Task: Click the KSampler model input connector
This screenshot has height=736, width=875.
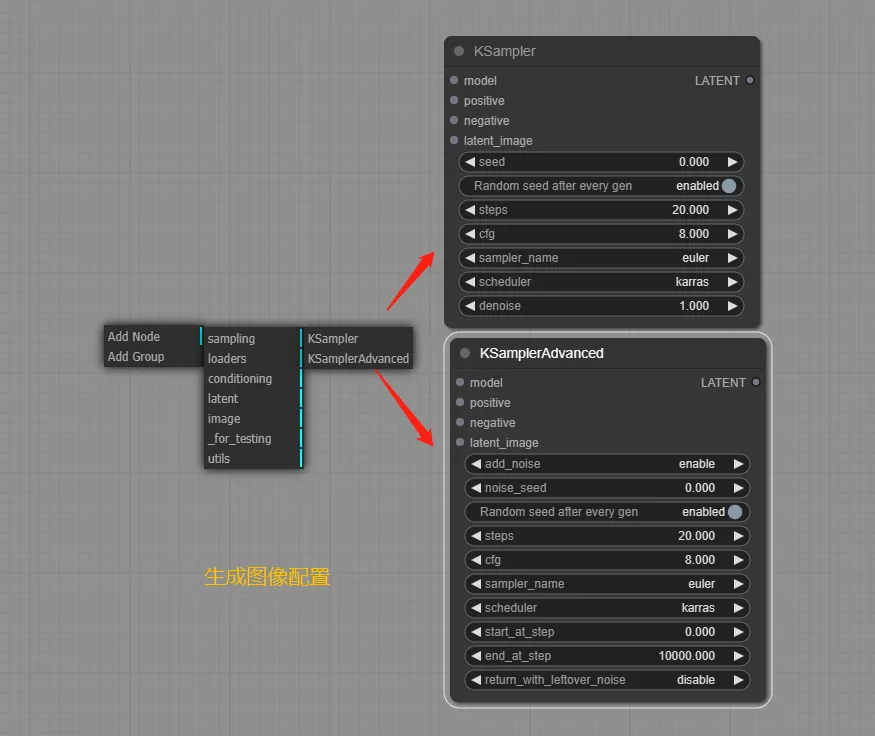Action: 454,80
